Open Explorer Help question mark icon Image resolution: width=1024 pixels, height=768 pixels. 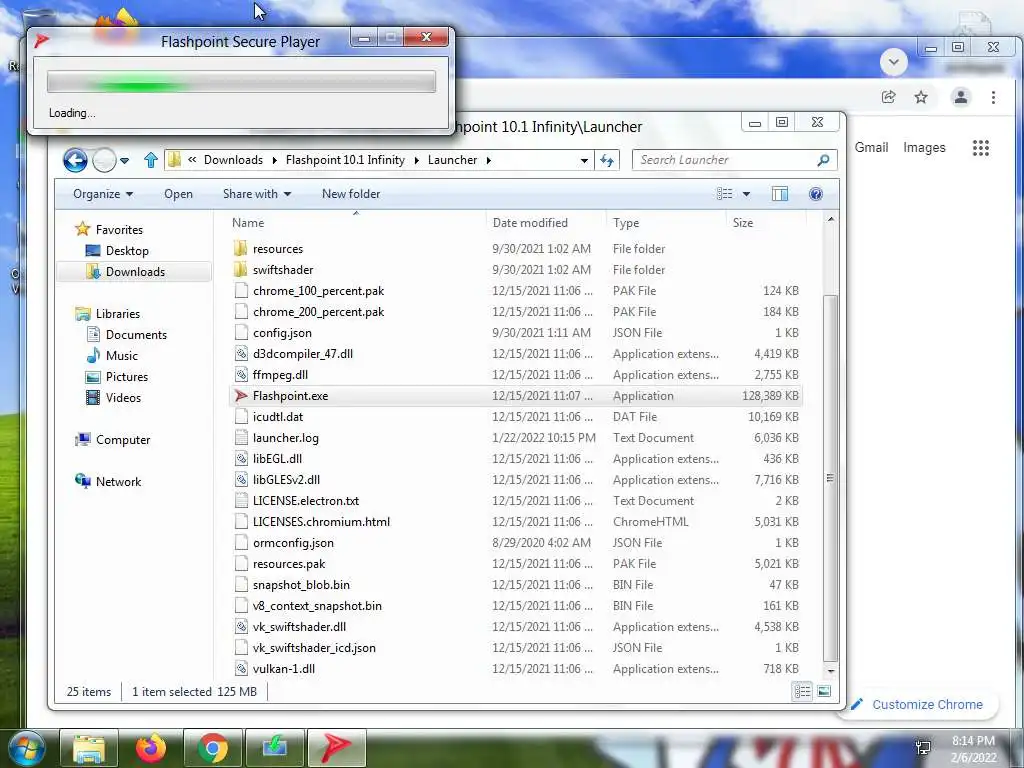(816, 194)
